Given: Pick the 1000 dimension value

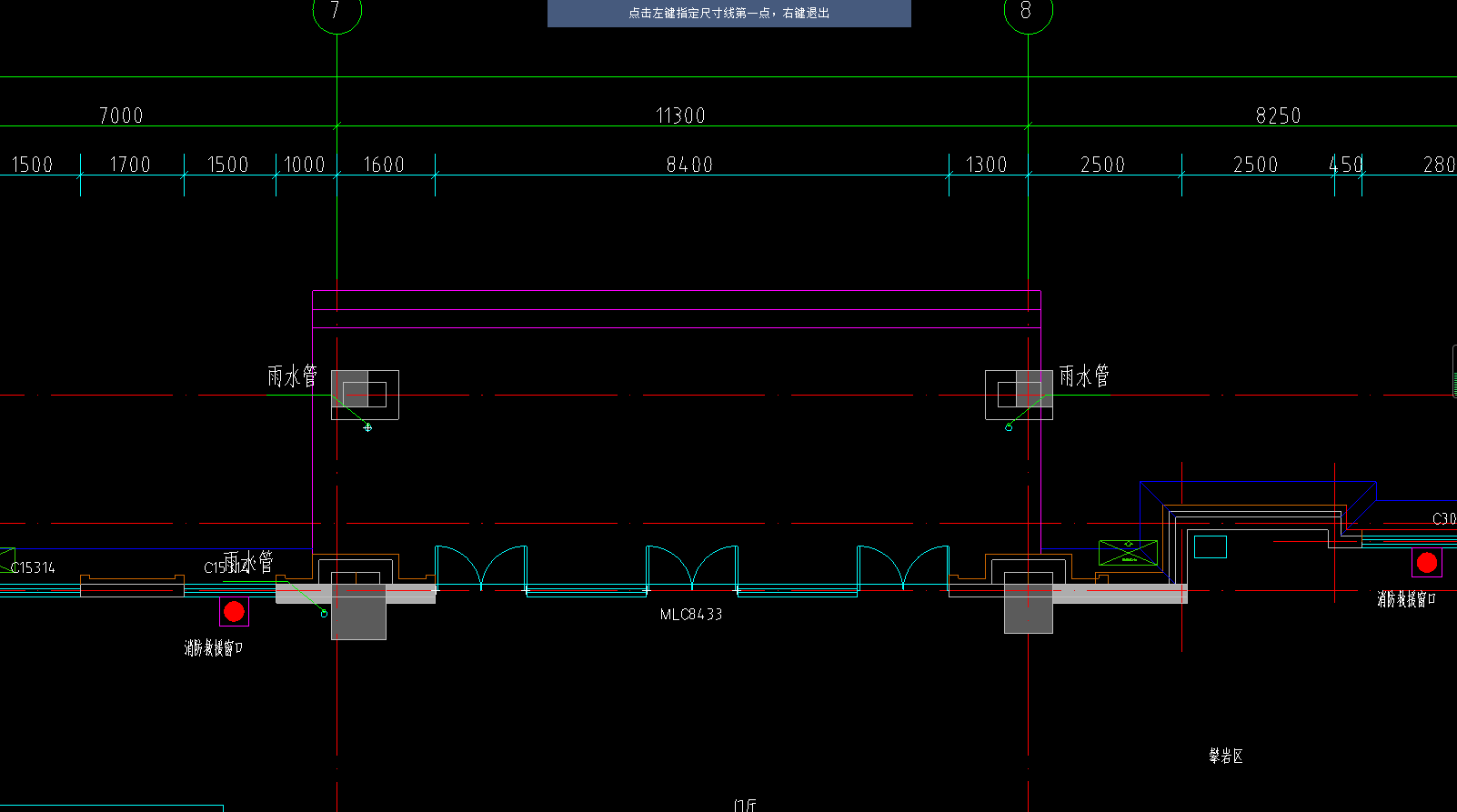Looking at the screenshot, I should [305, 165].
